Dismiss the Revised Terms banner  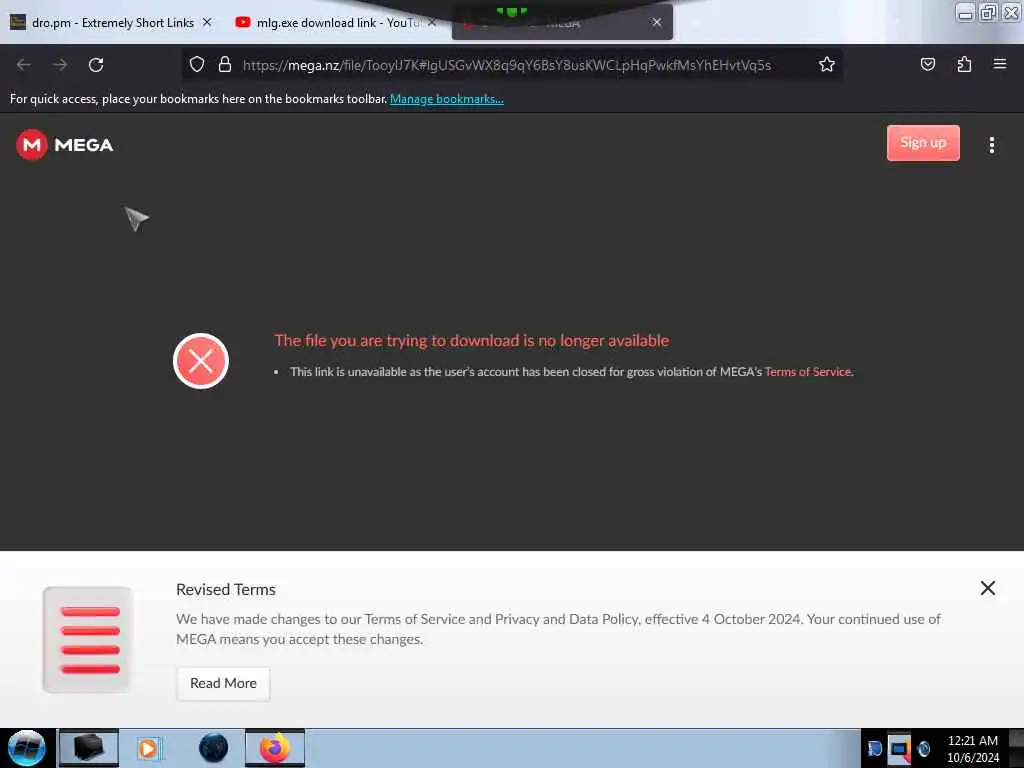[x=987, y=588]
